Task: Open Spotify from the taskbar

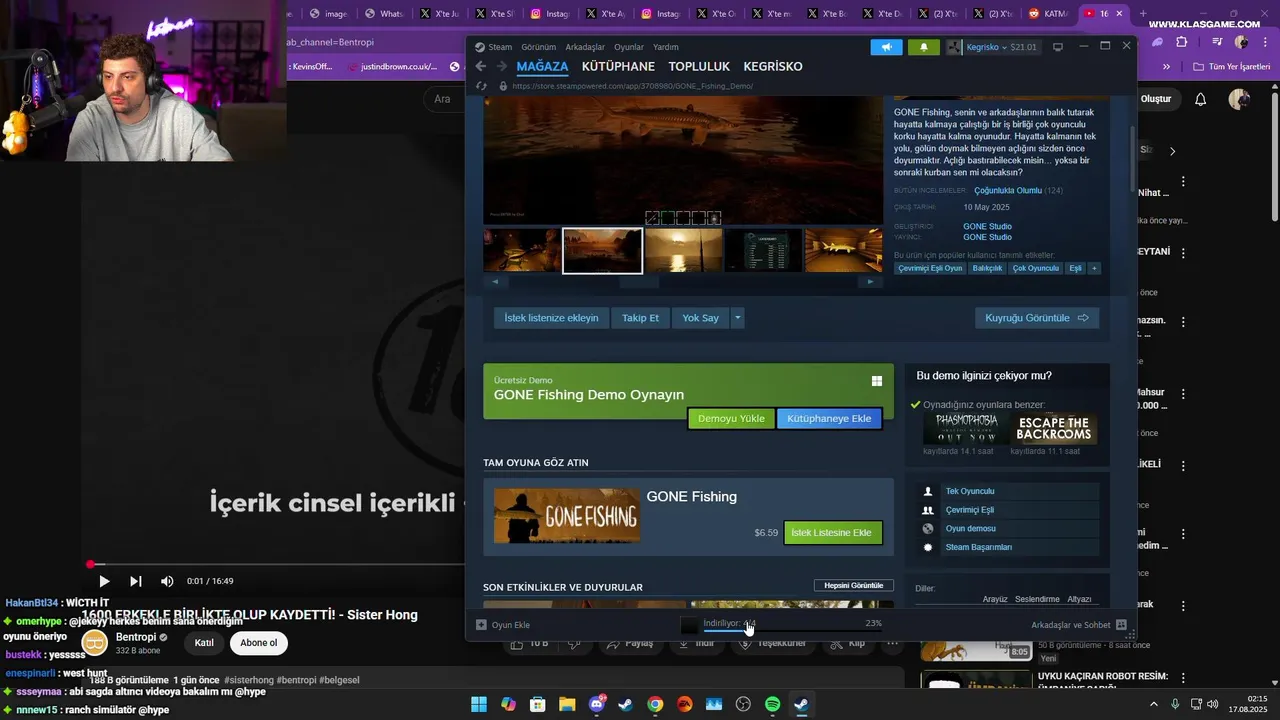Action: [772, 704]
